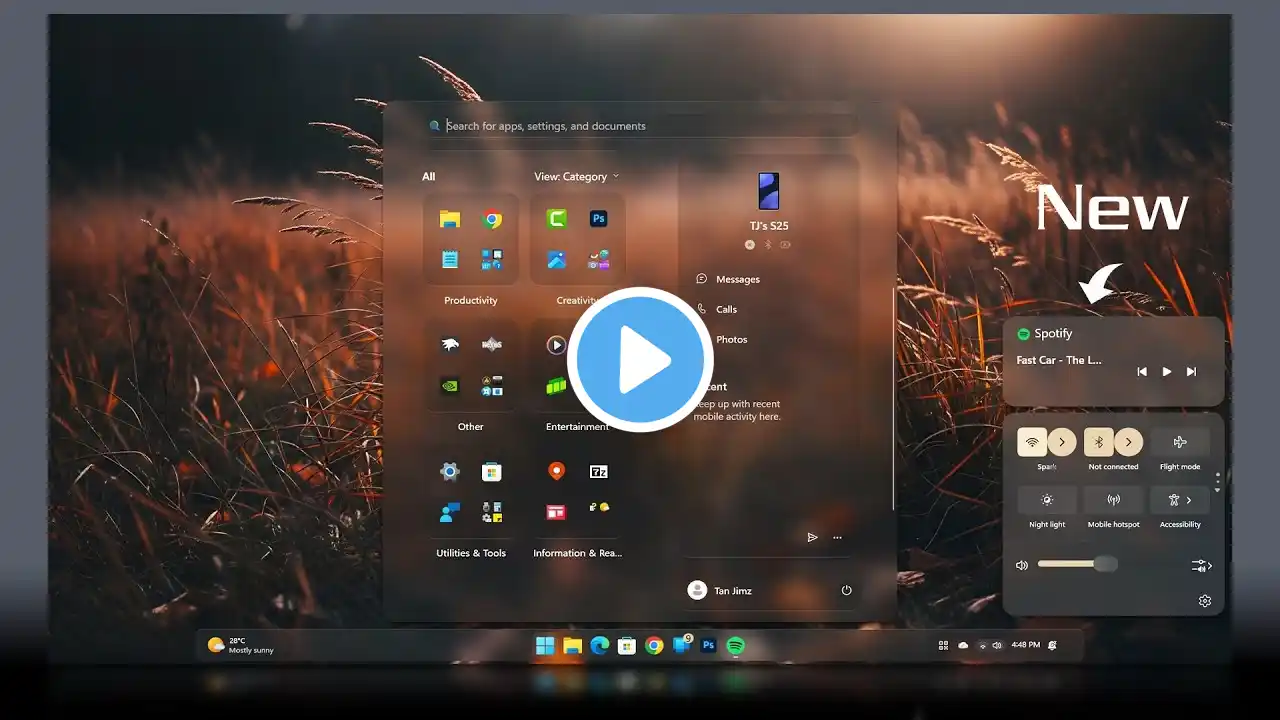1280x720 pixels.
Task: Enable Mobile hotspot
Action: pyautogui.click(x=1113, y=500)
